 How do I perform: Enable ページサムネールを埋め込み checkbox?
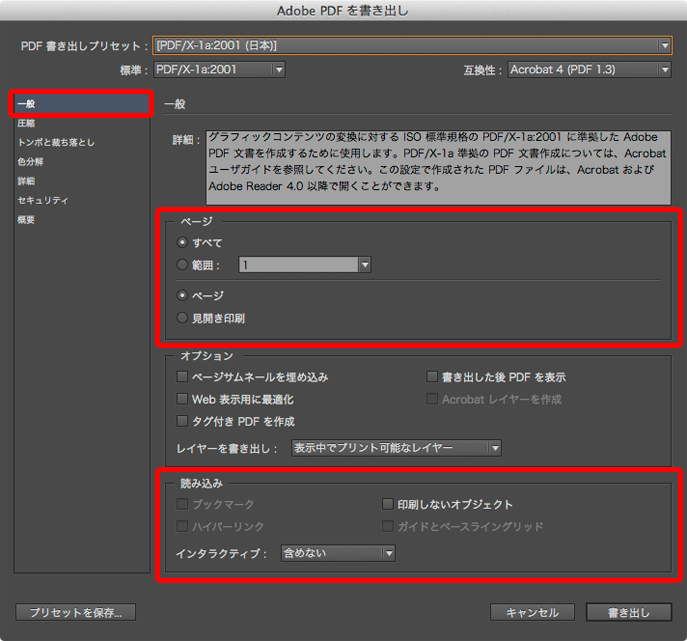tap(182, 376)
